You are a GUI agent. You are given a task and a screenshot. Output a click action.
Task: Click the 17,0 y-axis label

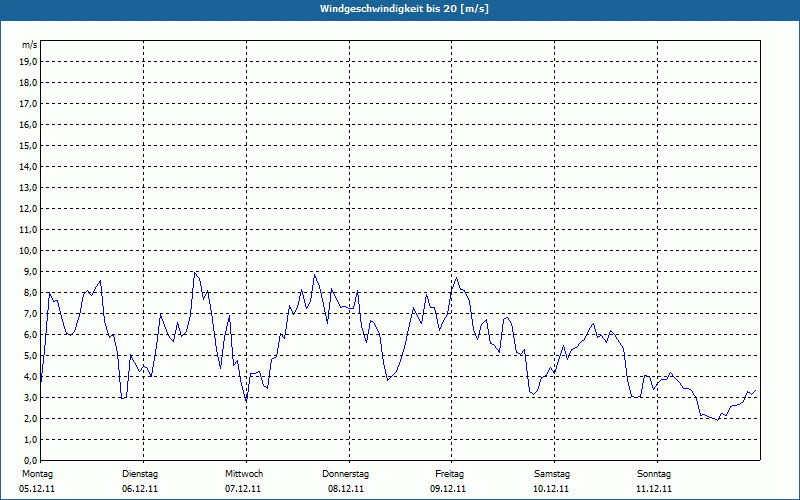point(28,104)
